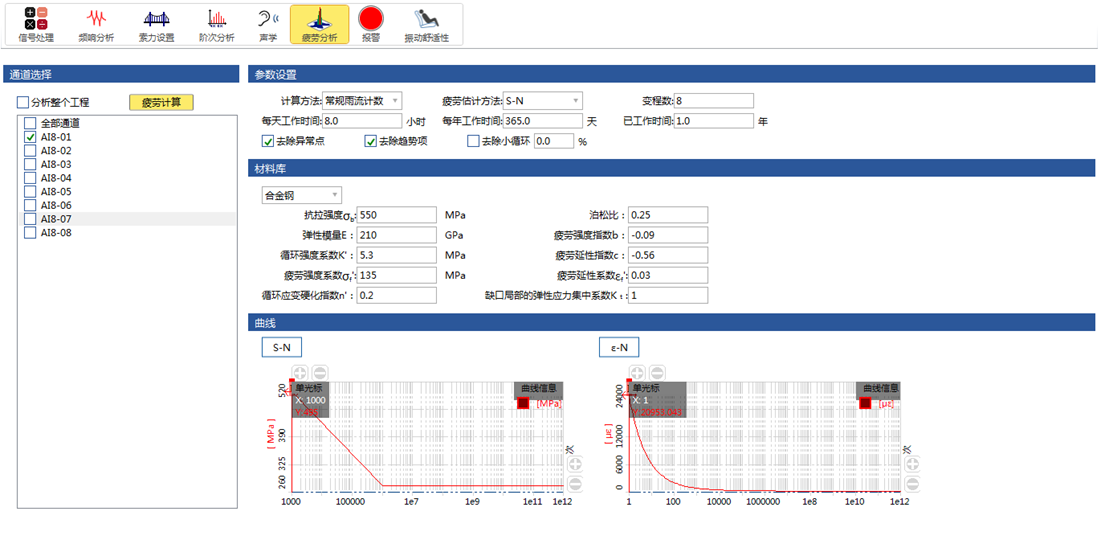Viewport: 1101px width, 536px height.
Task: Zoom in on the ε-N chart with plus icon
Action: 637,373
